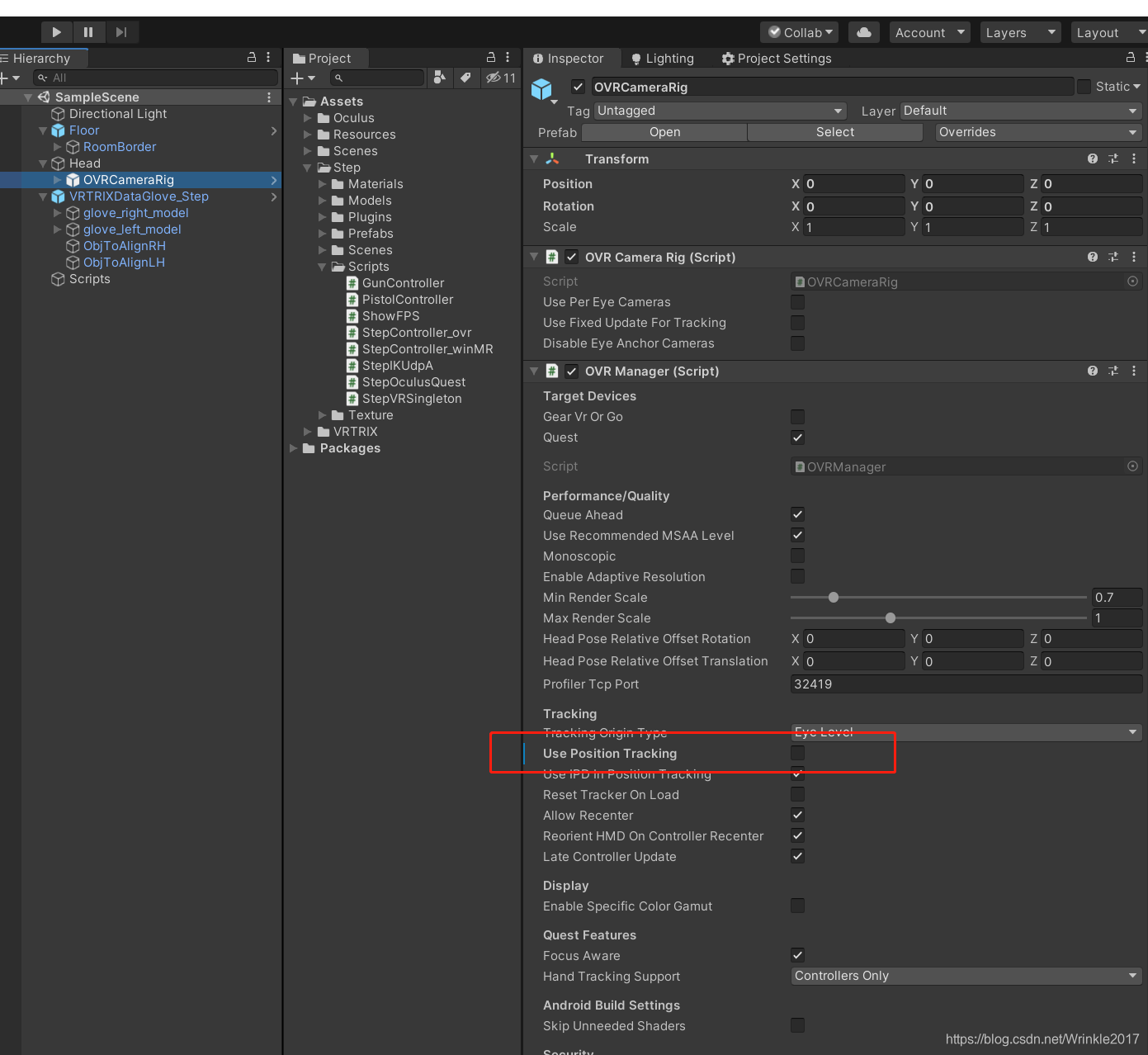Open the Tag dropdown showing Untagged
The width and height of the screenshot is (1148, 1055).
point(720,111)
